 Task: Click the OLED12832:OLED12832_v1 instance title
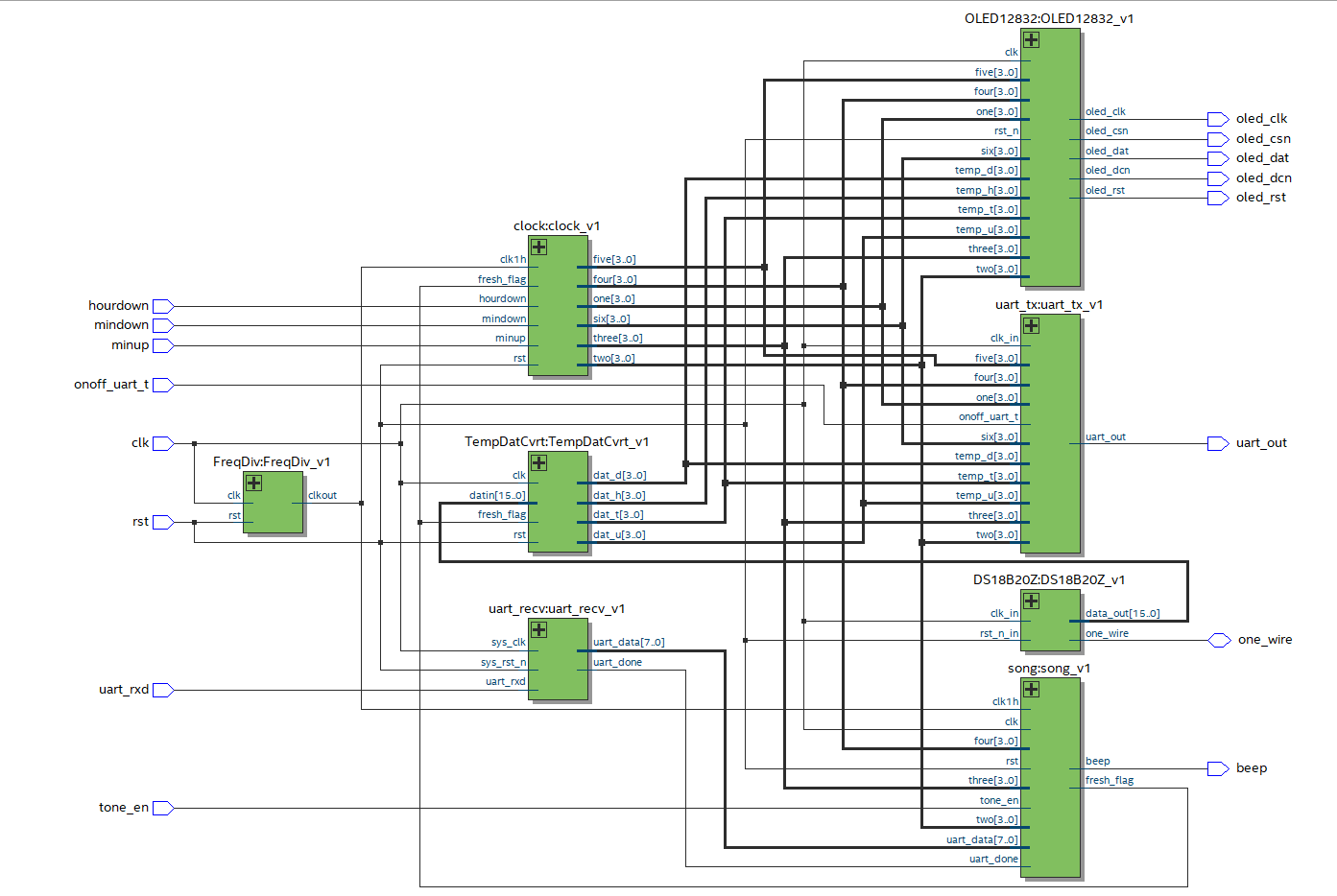click(1049, 18)
